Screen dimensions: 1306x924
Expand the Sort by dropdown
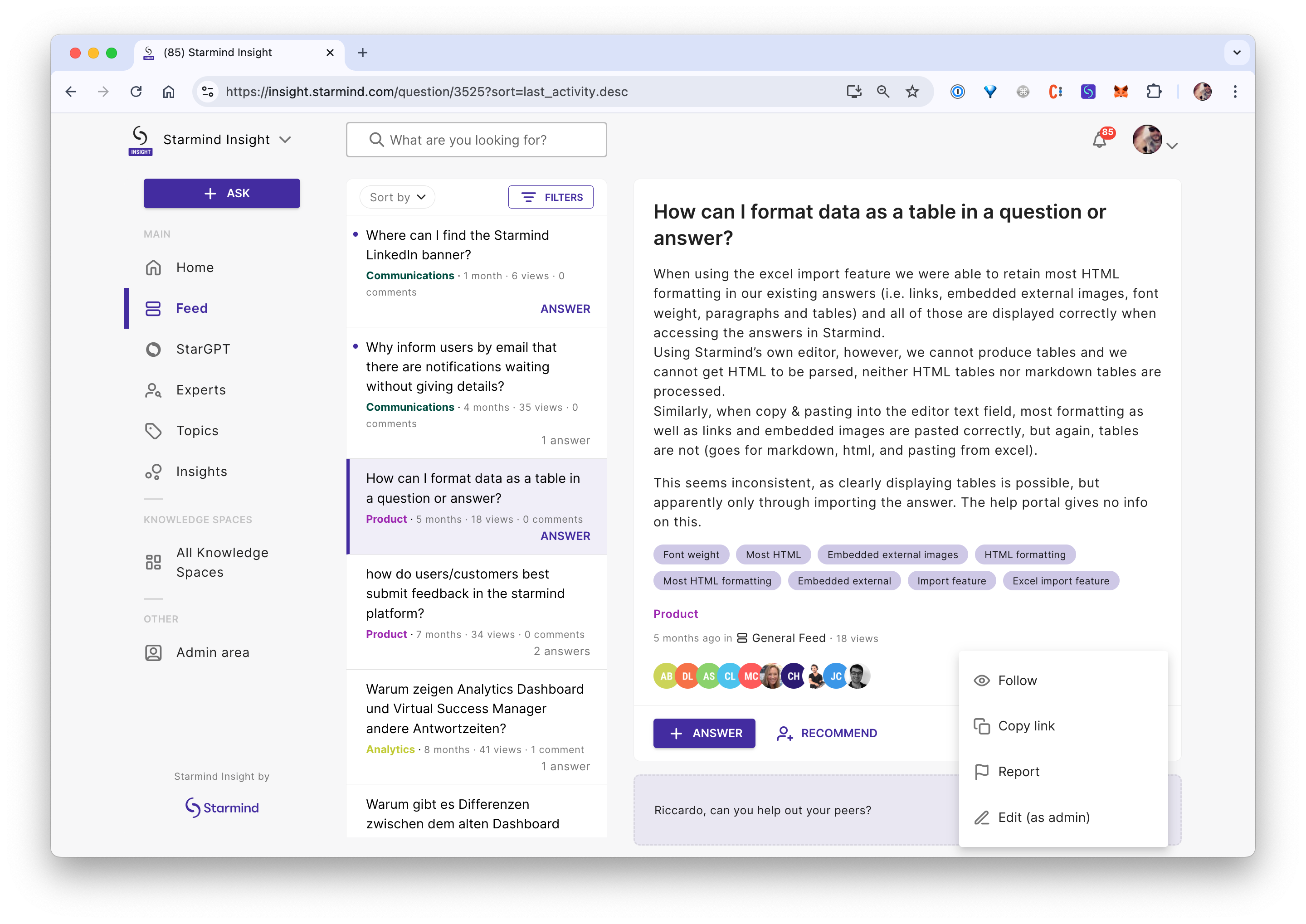coord(397,197)
